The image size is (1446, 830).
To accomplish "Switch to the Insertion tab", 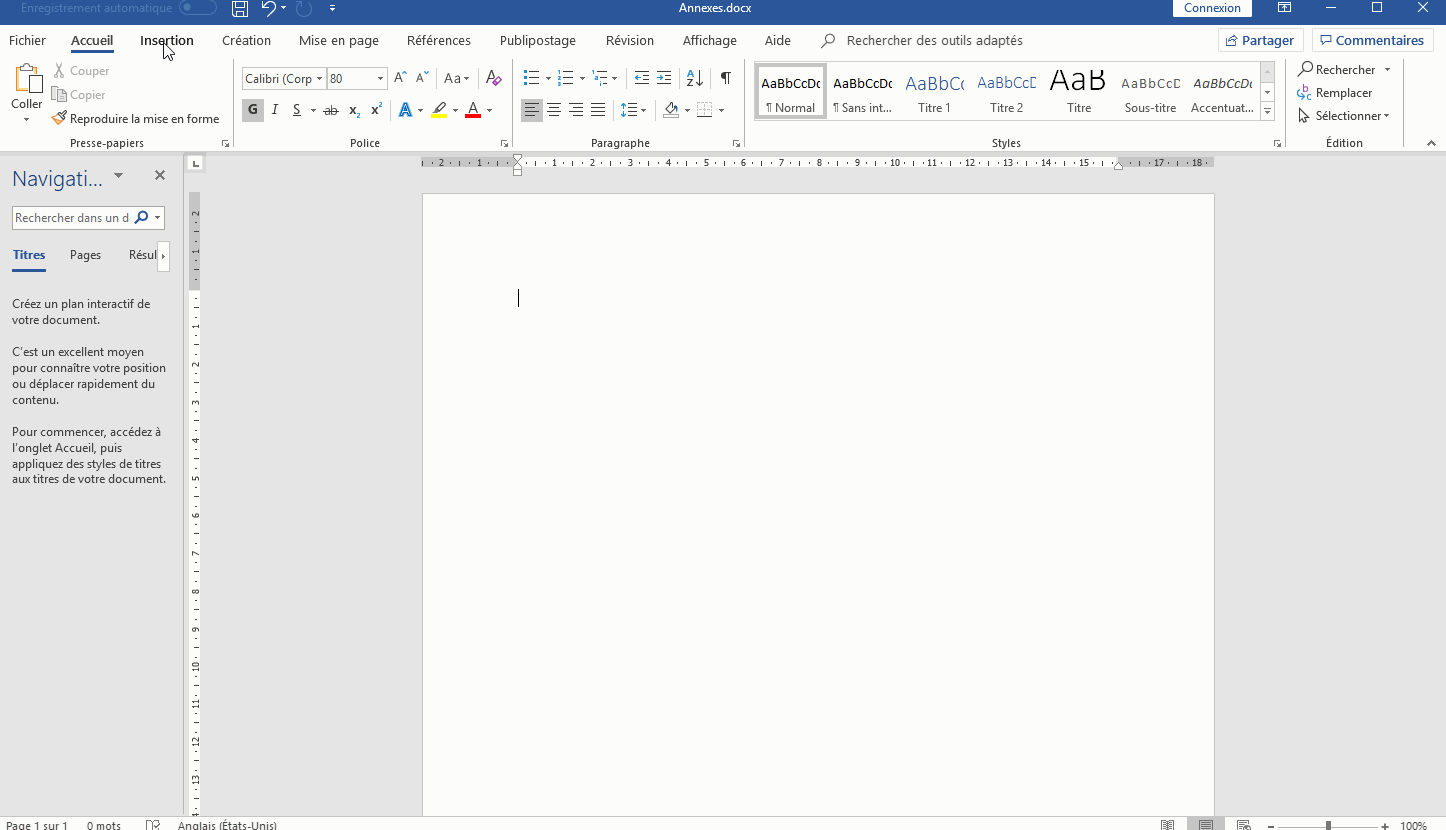I will point(167,41).
